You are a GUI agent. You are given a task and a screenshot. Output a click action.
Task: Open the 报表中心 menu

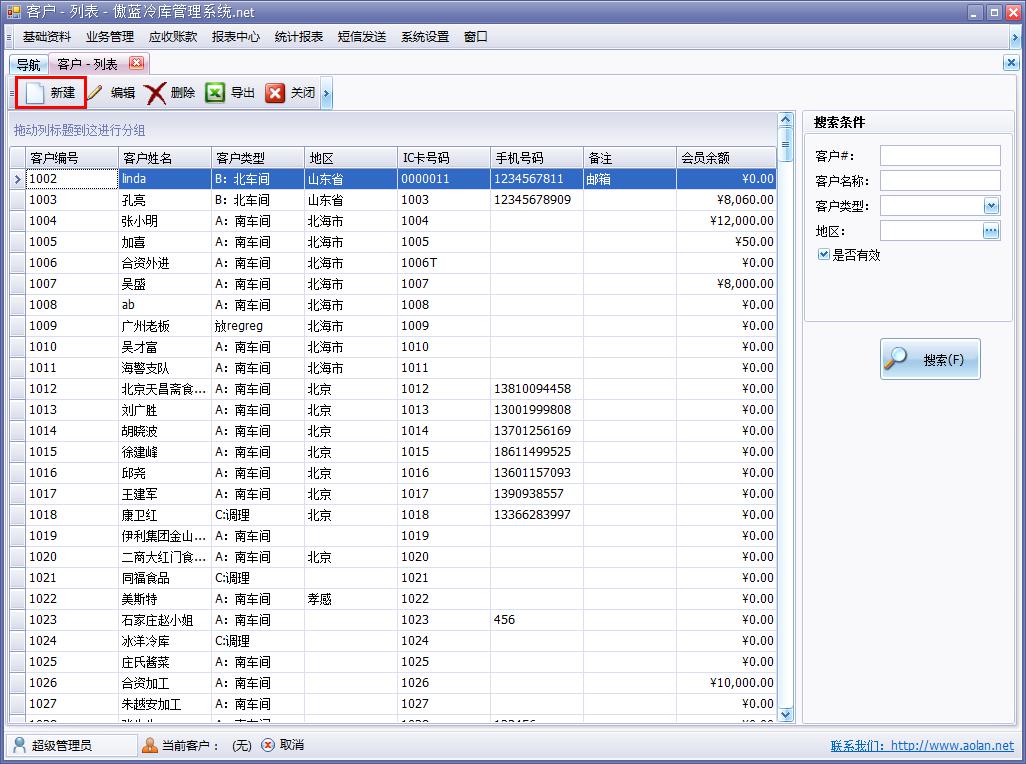pos(236,37)
